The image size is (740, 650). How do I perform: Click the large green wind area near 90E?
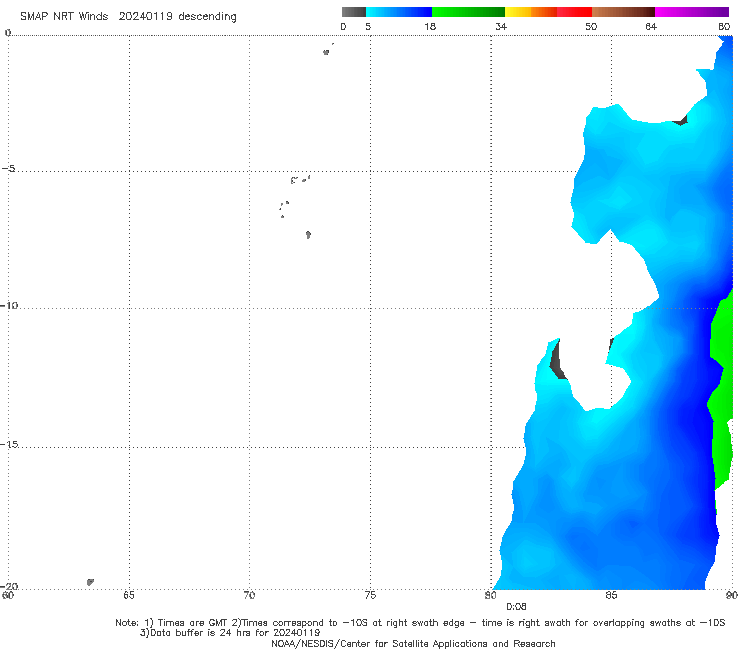point(722,387)
